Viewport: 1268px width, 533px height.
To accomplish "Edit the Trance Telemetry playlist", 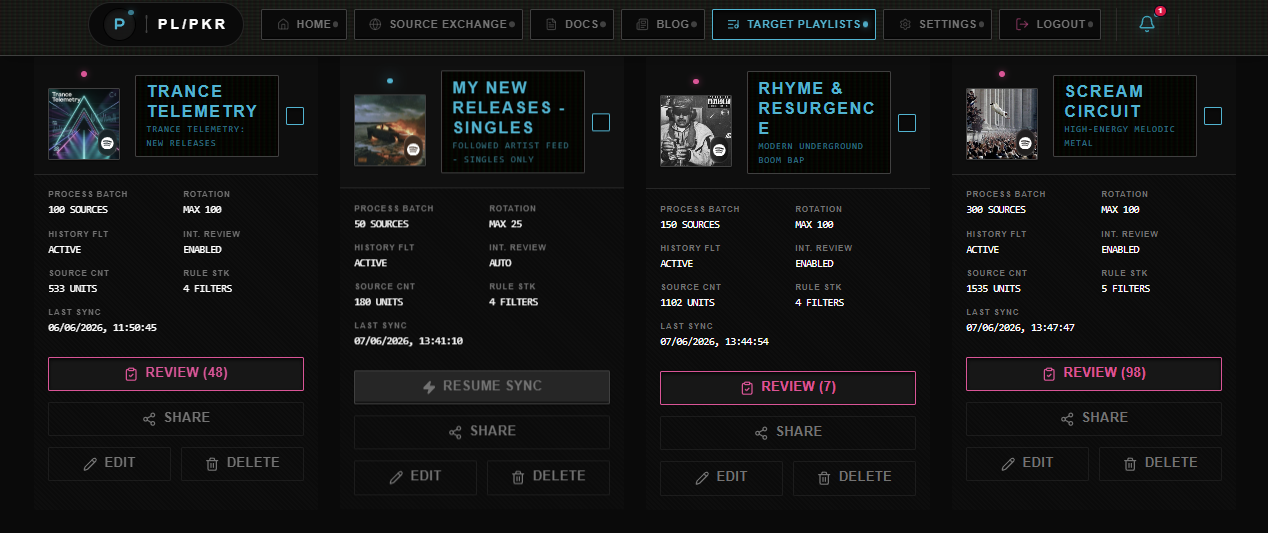I will point(109,464).
